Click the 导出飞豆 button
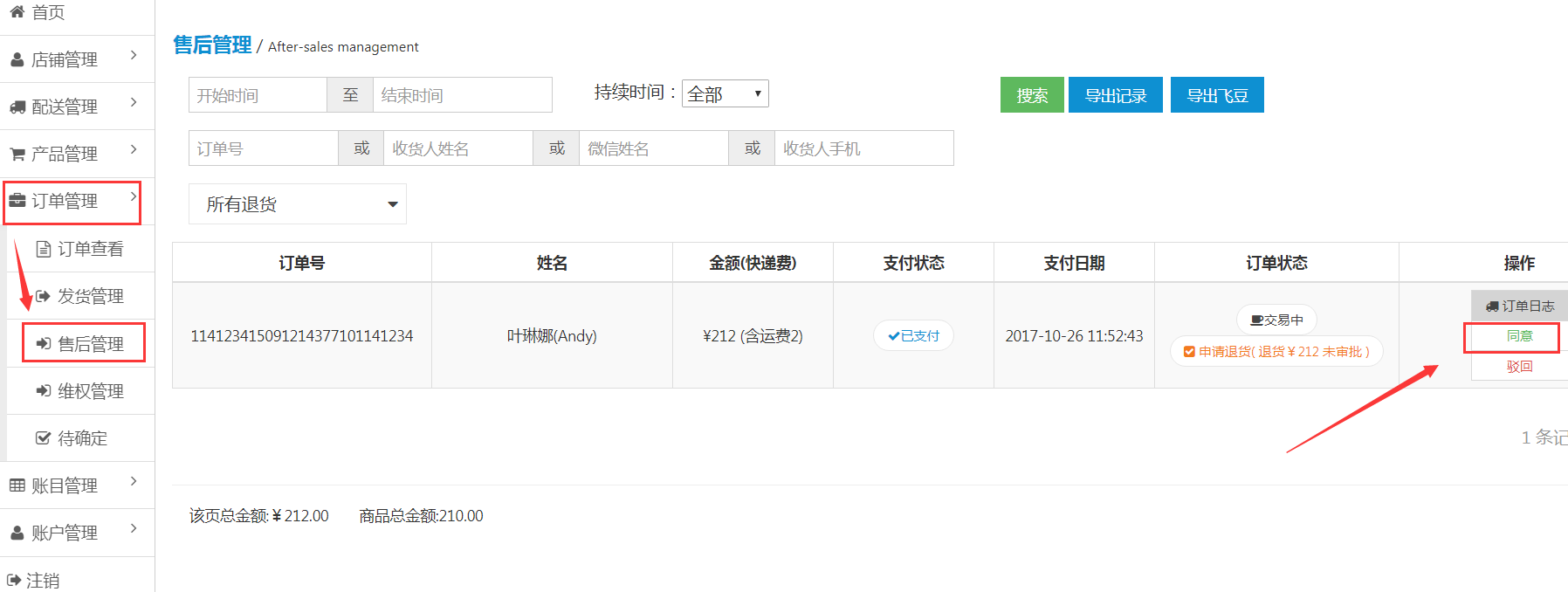The width and height of the screenshot is (1568, 592). pyautogui.click(x=1217, y=95)
